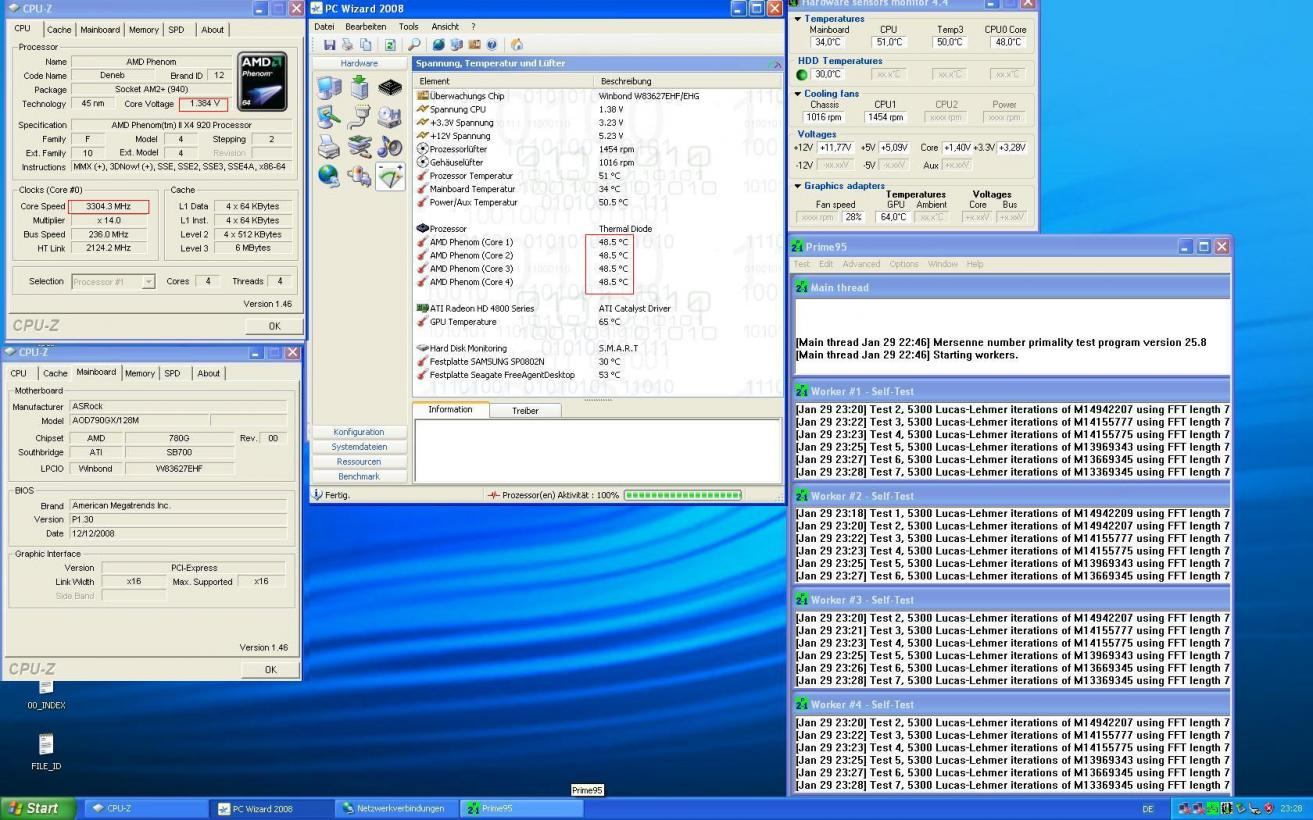Image resolution: width=1313 pixels, height=820 pixels.
Task: Collapse the Cooling fans section
Action: [798, 94]
